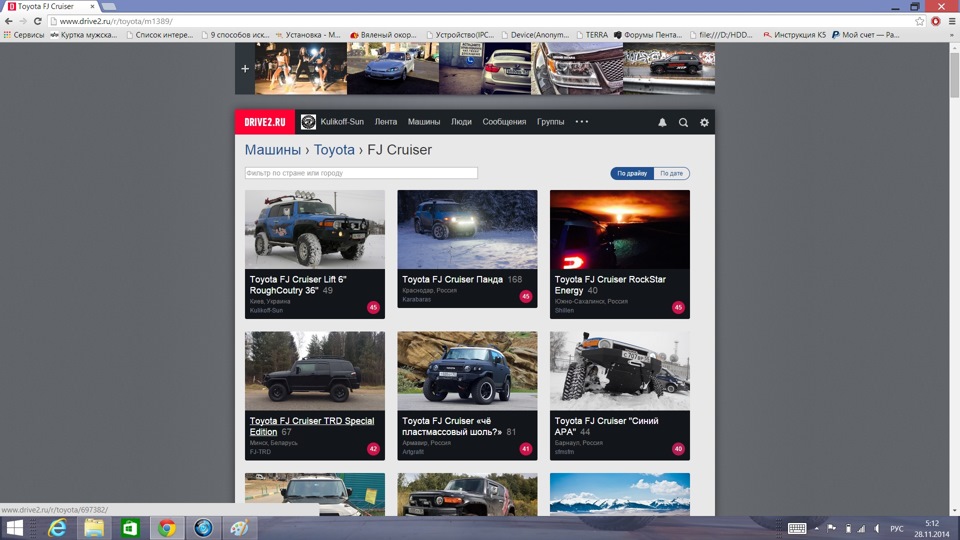
Task: Open 'Инструкция К5' bookmark
Action: pyautogui.click(x=794, y=35)
